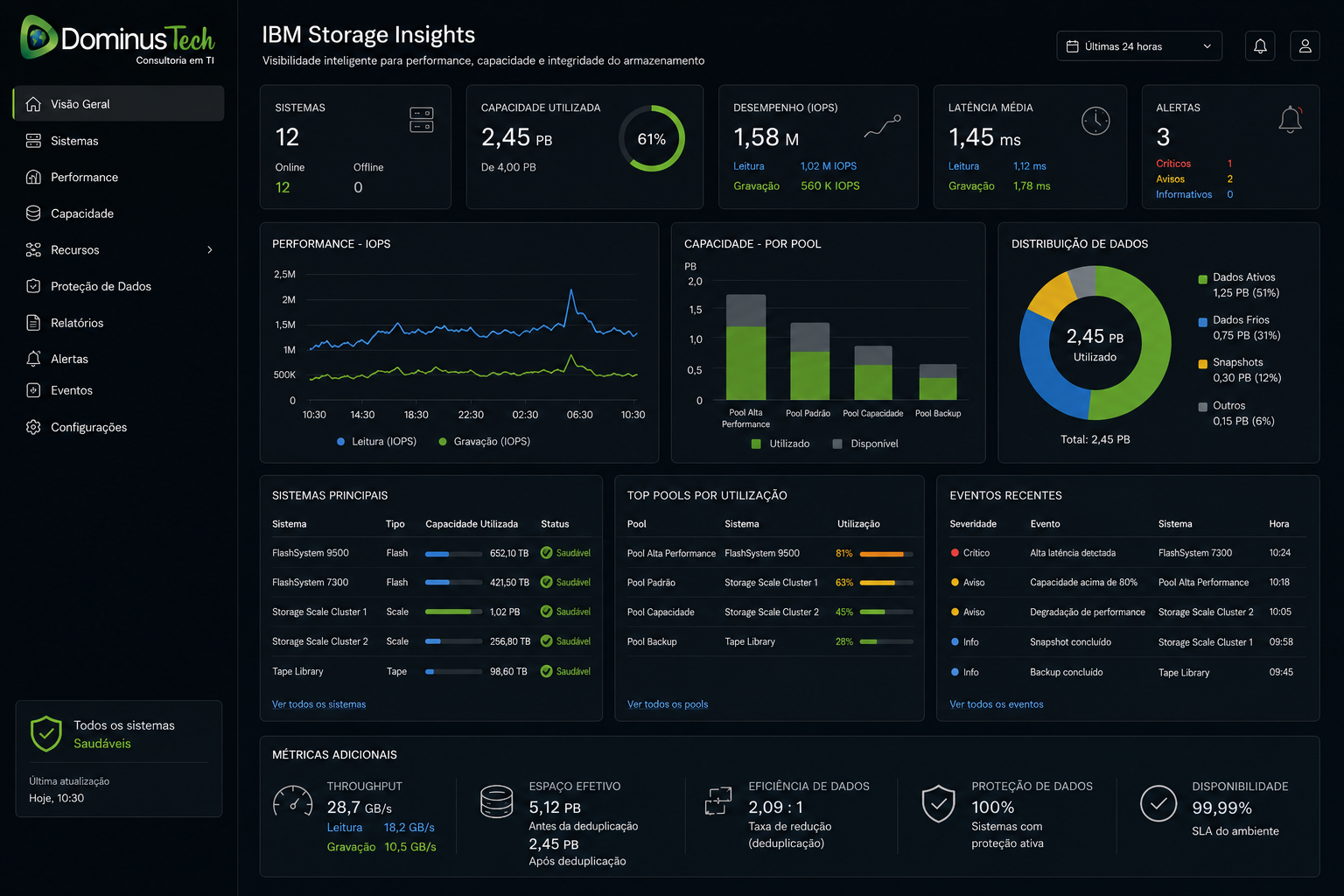
Task: Click the data distribution donut chart center
Action: click(1095, 343)
